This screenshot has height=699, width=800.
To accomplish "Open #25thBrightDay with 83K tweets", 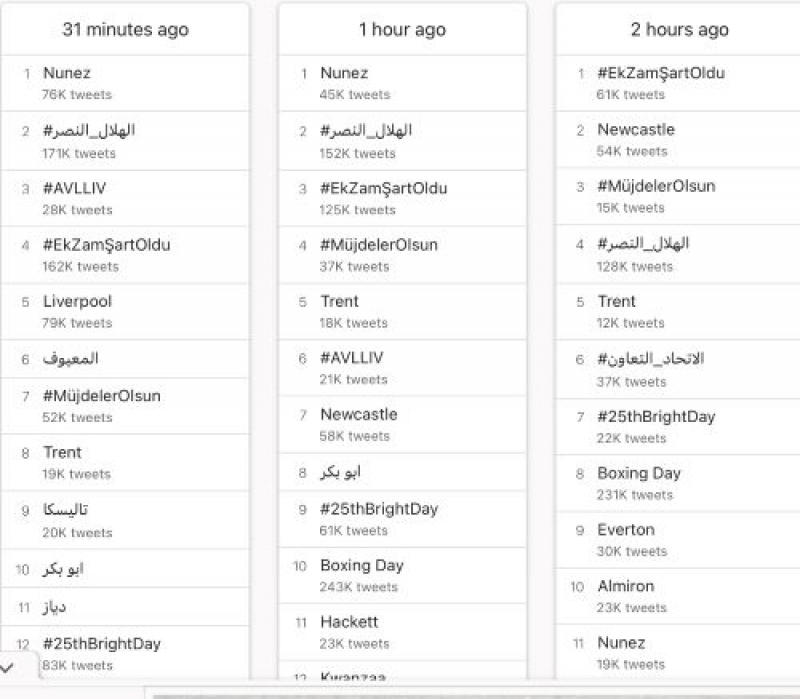I will (101, 644).
